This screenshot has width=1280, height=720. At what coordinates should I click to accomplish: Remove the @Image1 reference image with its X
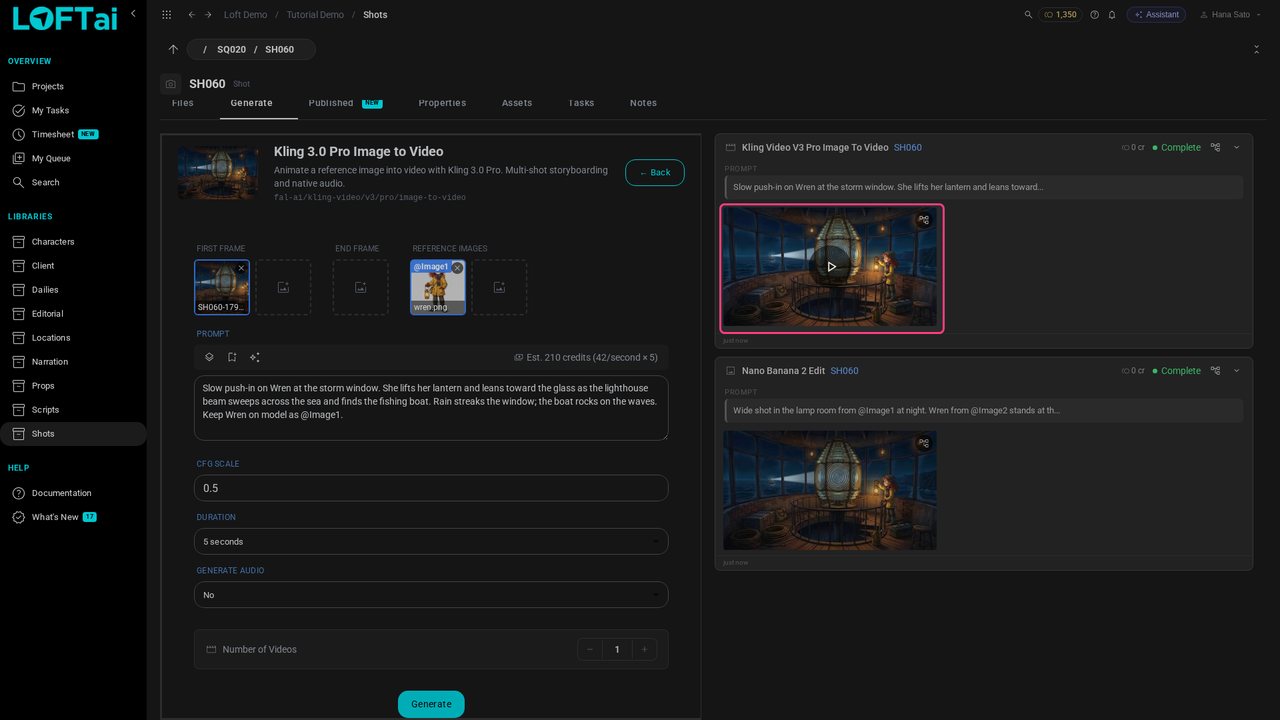pyautogui.click(x=457, y=268)
